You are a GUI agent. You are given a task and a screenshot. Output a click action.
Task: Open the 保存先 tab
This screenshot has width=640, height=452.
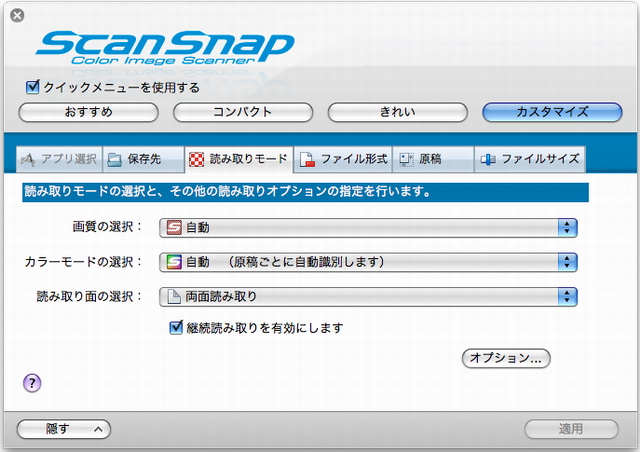[x=143, y=159]
